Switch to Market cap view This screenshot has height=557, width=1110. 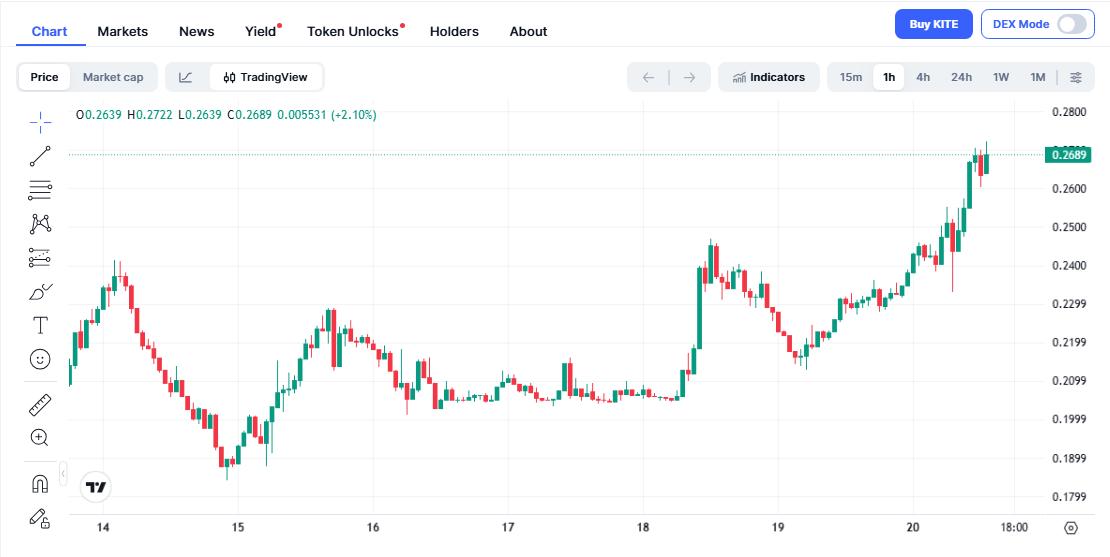pos(113,77)
